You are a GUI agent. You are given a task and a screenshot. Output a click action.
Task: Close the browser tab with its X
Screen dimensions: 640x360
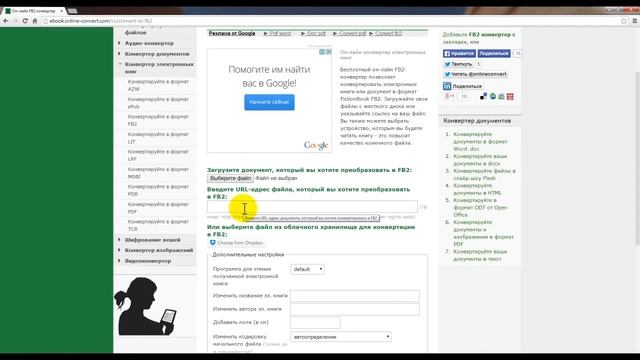61,11
